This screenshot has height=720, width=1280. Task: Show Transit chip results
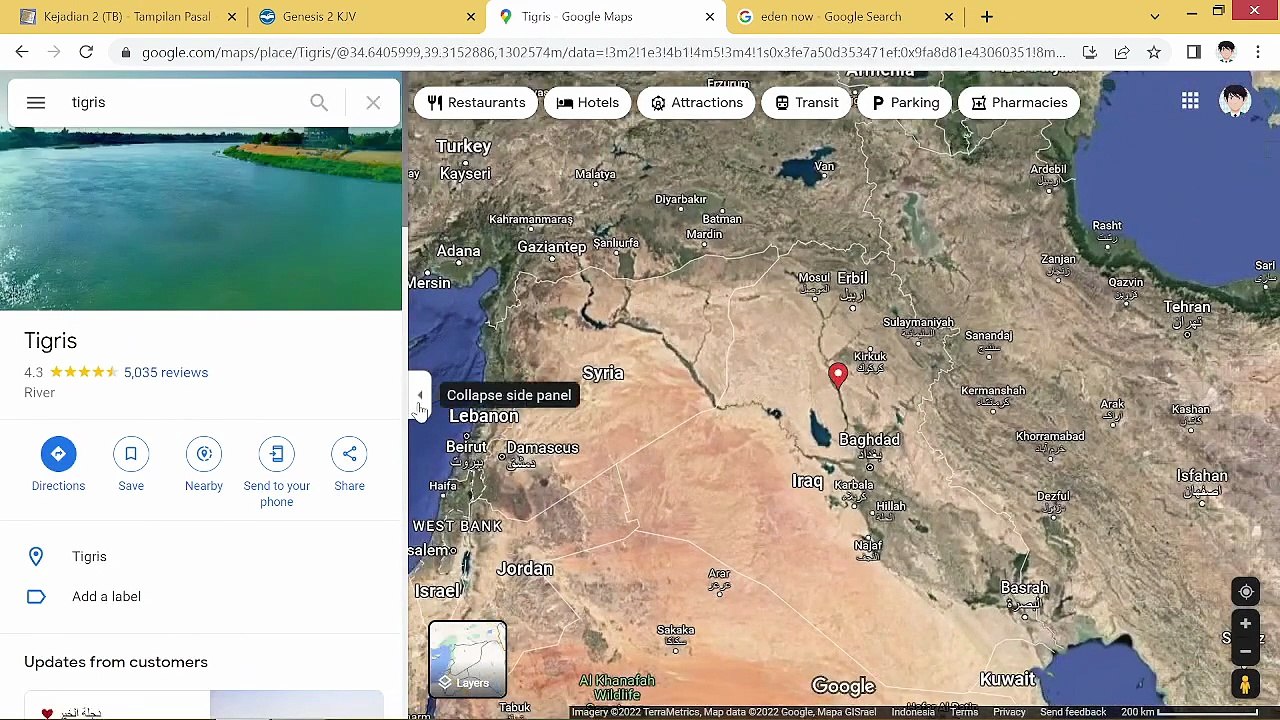pyautogui.click(x=806, y=102)
